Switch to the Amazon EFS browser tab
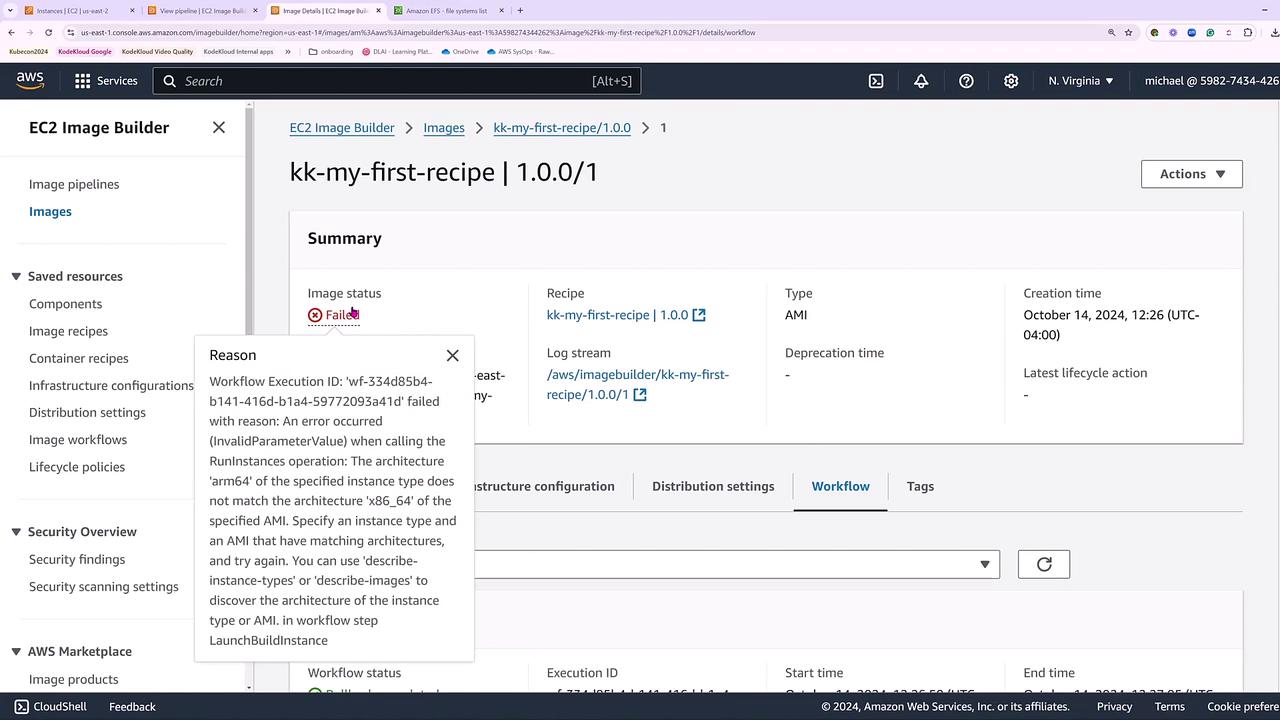 [x=446, y=11]
